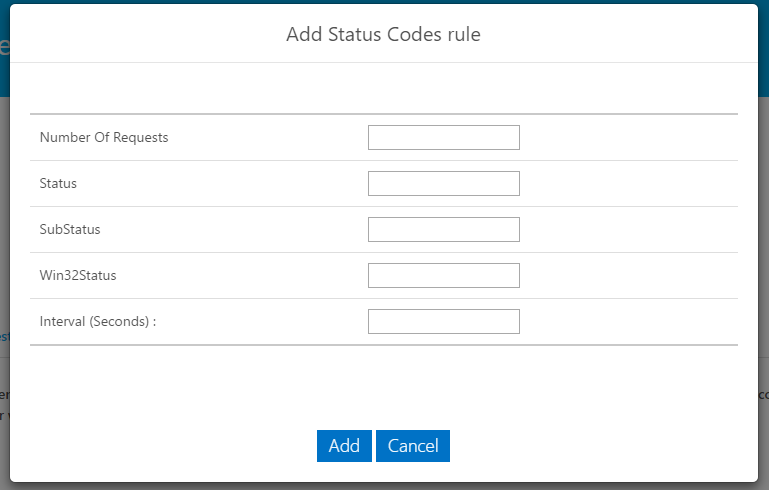Viewport: 769px width, 490px height.
Task: Click the SubStatus label text
Action: click(x=70, y=230)
